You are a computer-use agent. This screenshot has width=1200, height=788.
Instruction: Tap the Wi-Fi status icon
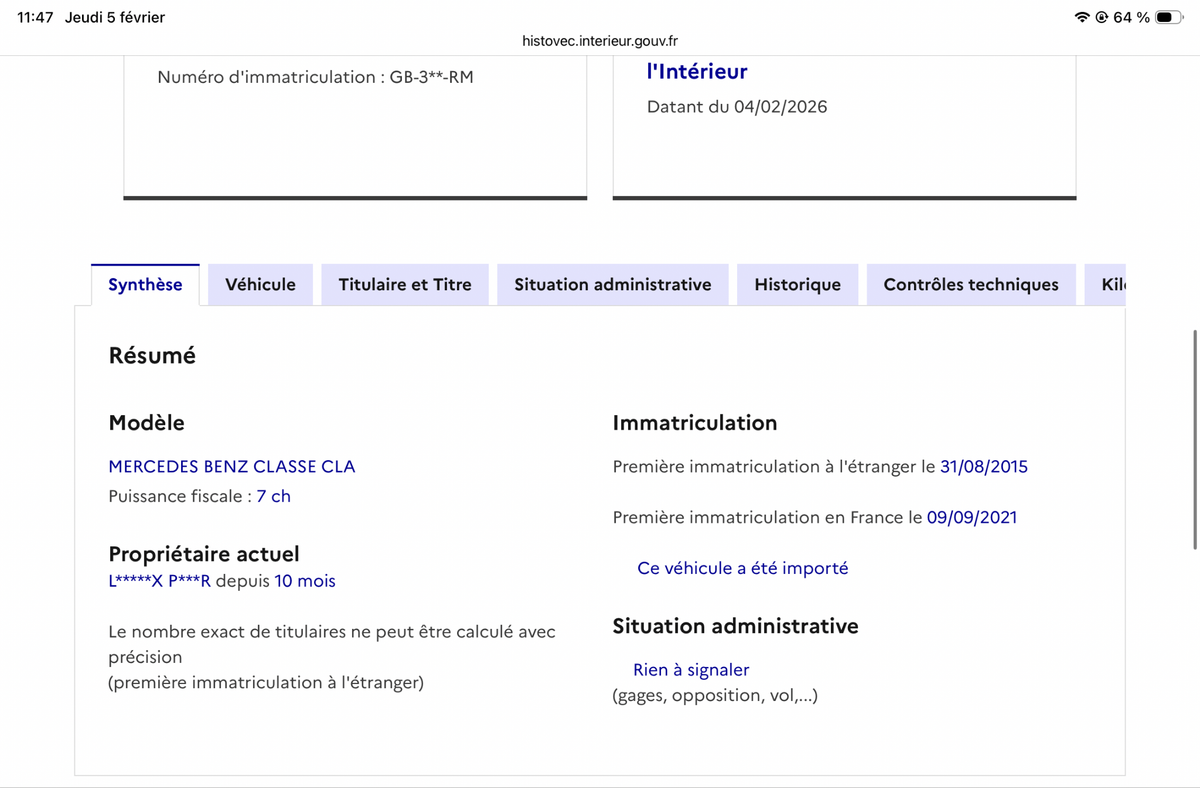pos(1082,17)
